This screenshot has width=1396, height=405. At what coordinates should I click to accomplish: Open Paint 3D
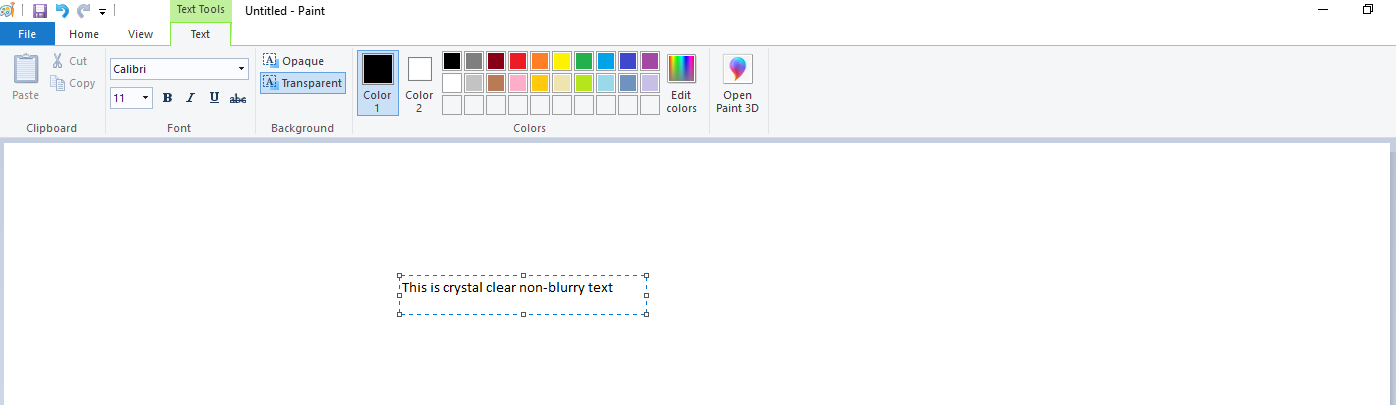(x=737, y=84)
